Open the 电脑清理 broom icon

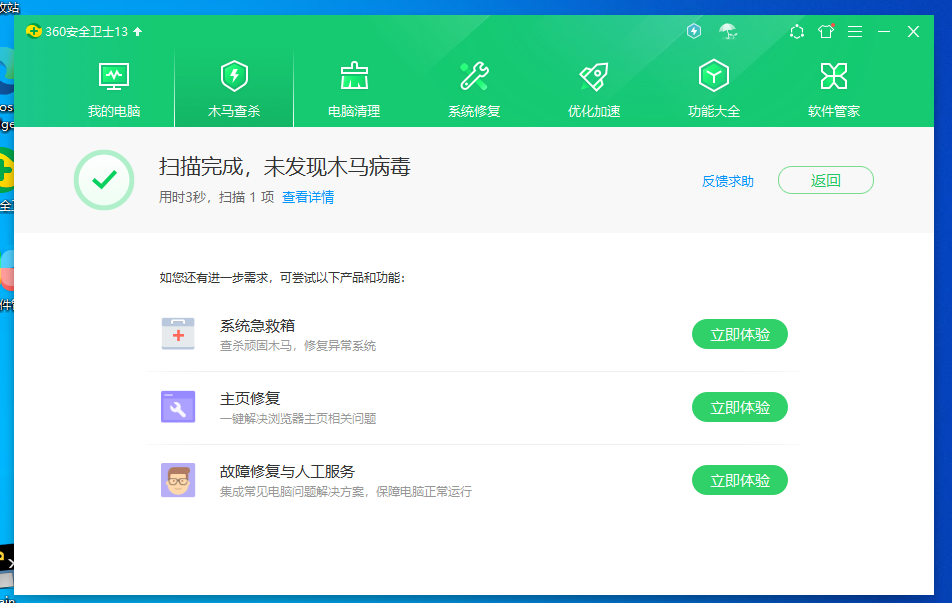point(354,76)
